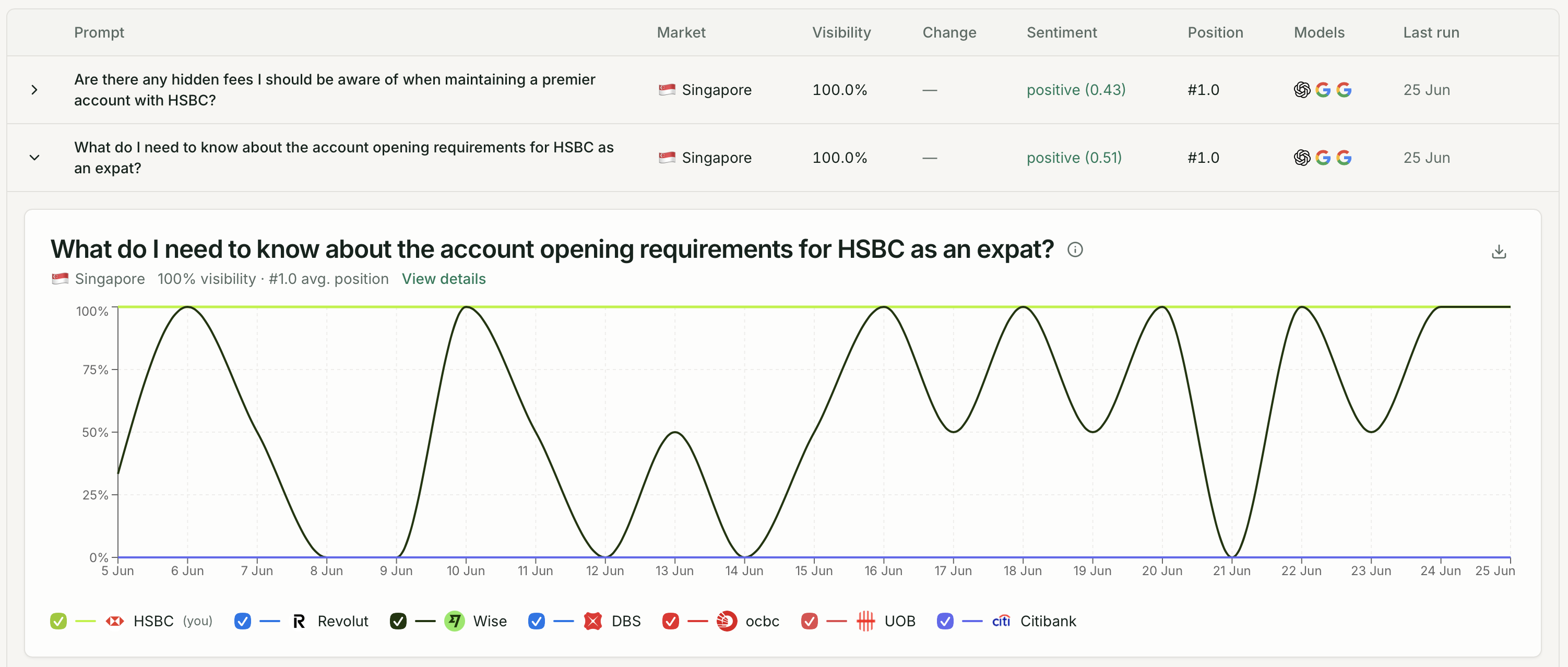Click the 100.0% visibility in hidden fees row
The height and width of the screenshot is (667, 1568).
click(x=839, y=90)
